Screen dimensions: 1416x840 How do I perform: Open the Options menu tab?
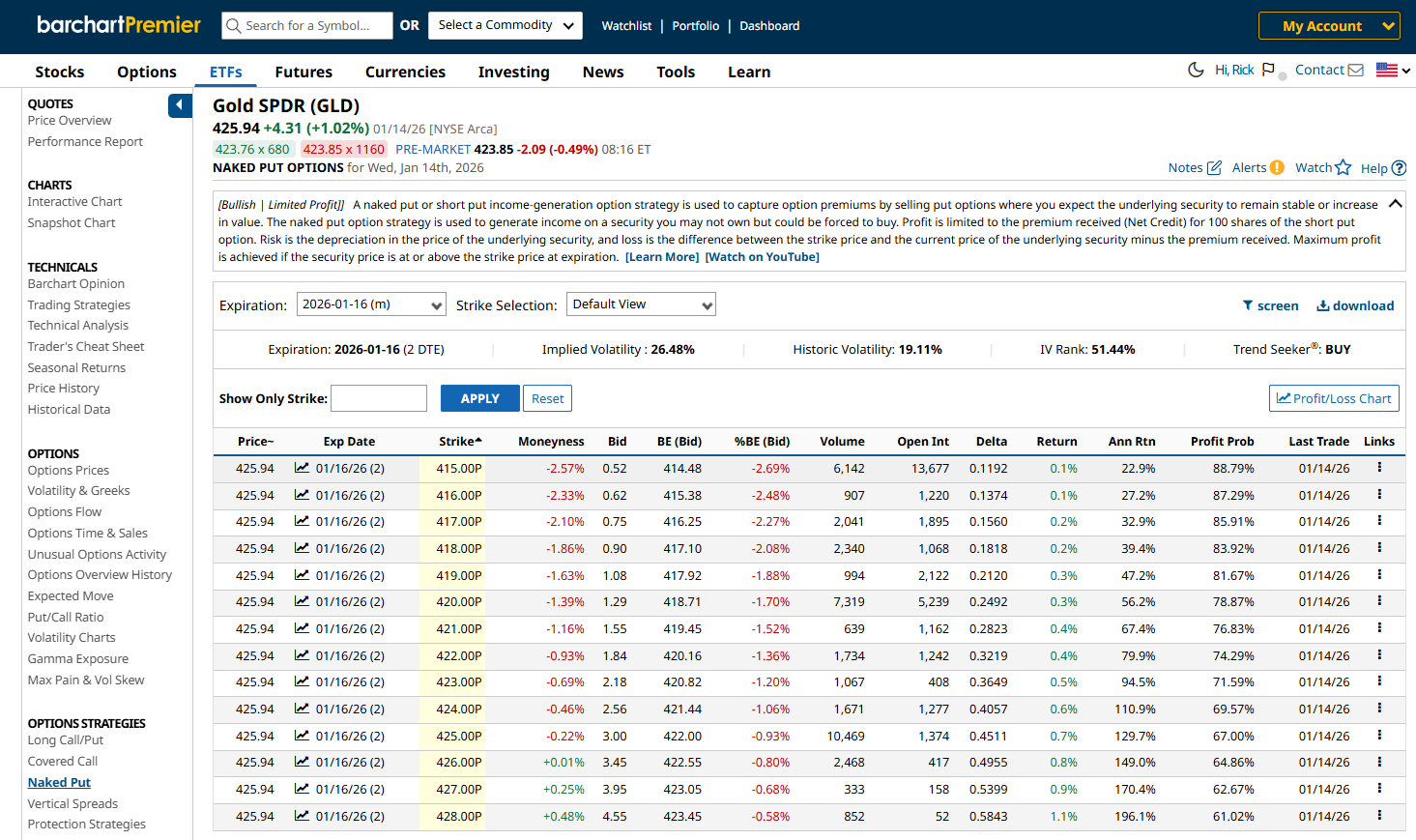[x=147, y=72]
